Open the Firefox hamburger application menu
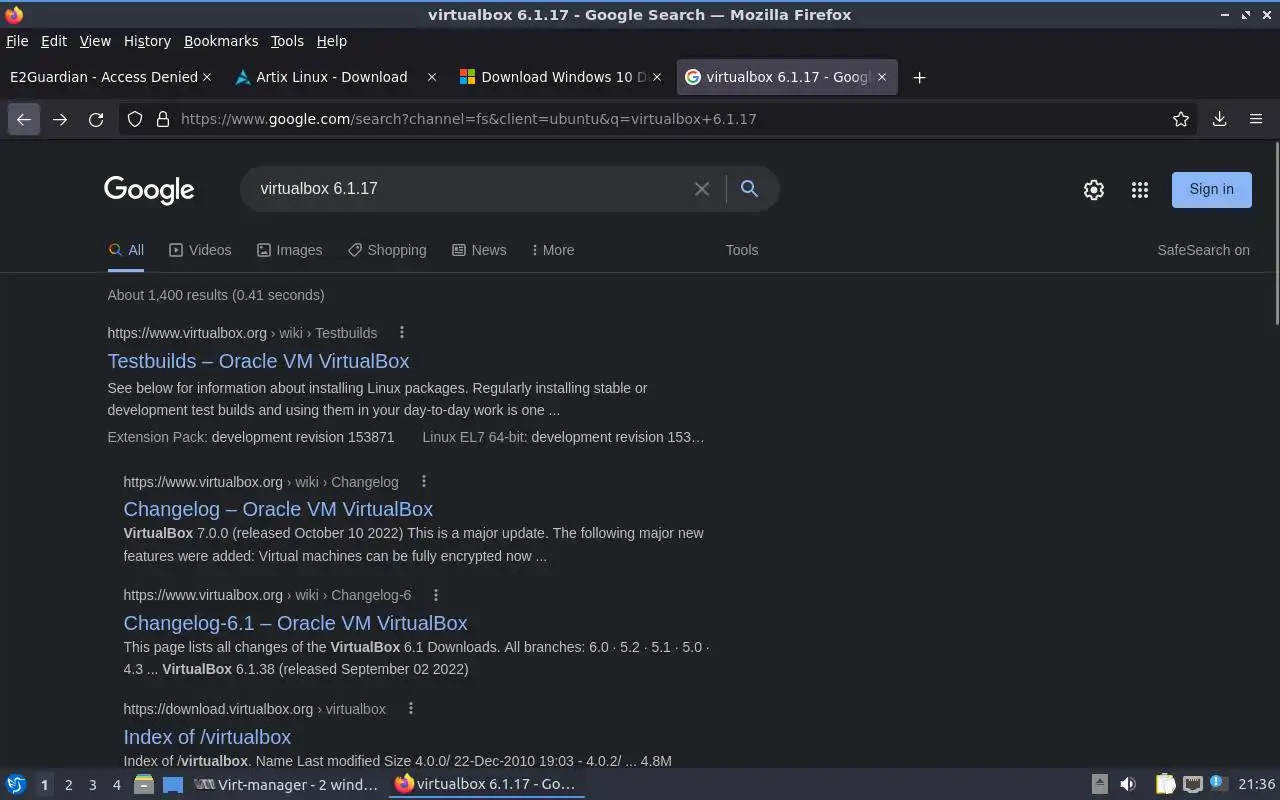The height and width of the screenshot is (800, 1280). [1256, 119]
